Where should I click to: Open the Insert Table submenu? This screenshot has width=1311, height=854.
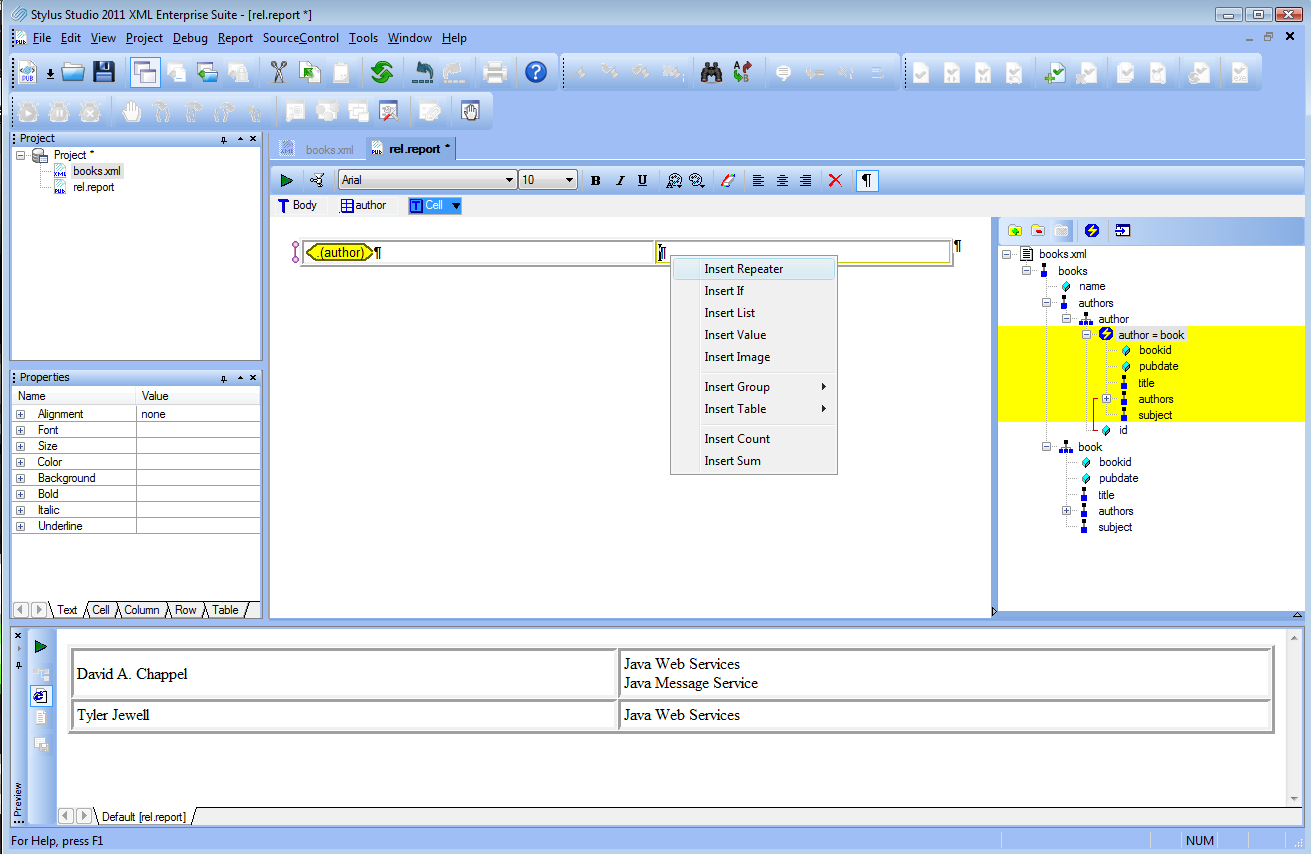click(753, 409)
